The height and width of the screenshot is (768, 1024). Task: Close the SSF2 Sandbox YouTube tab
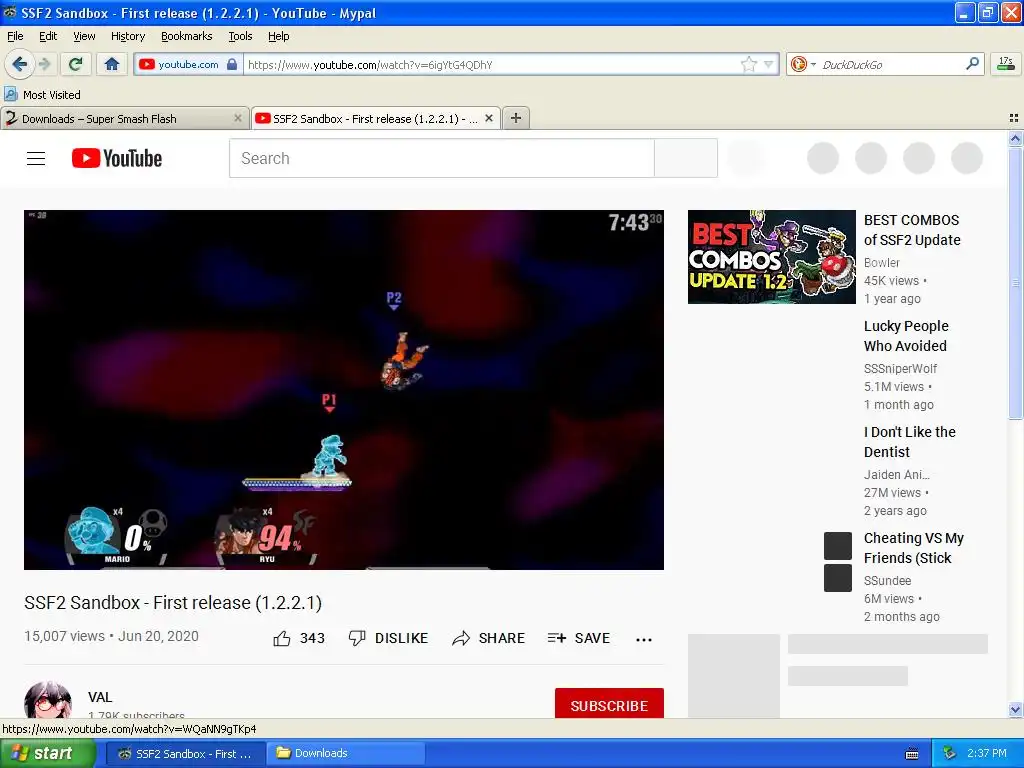tap(488, 118)
